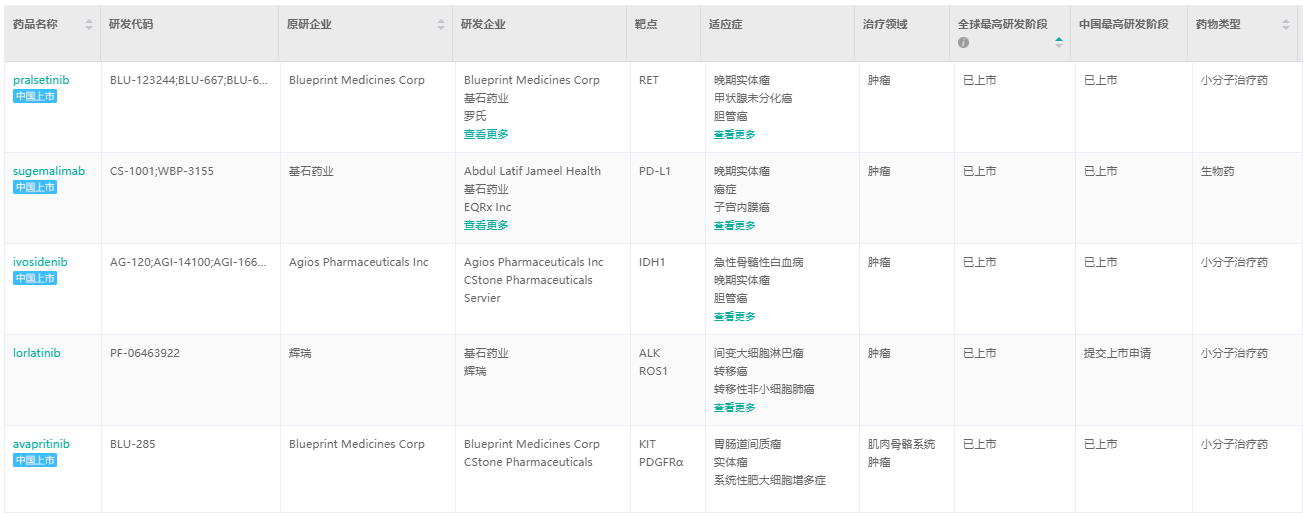
Task: Open the avapritinib drug details
Action: 41,444
